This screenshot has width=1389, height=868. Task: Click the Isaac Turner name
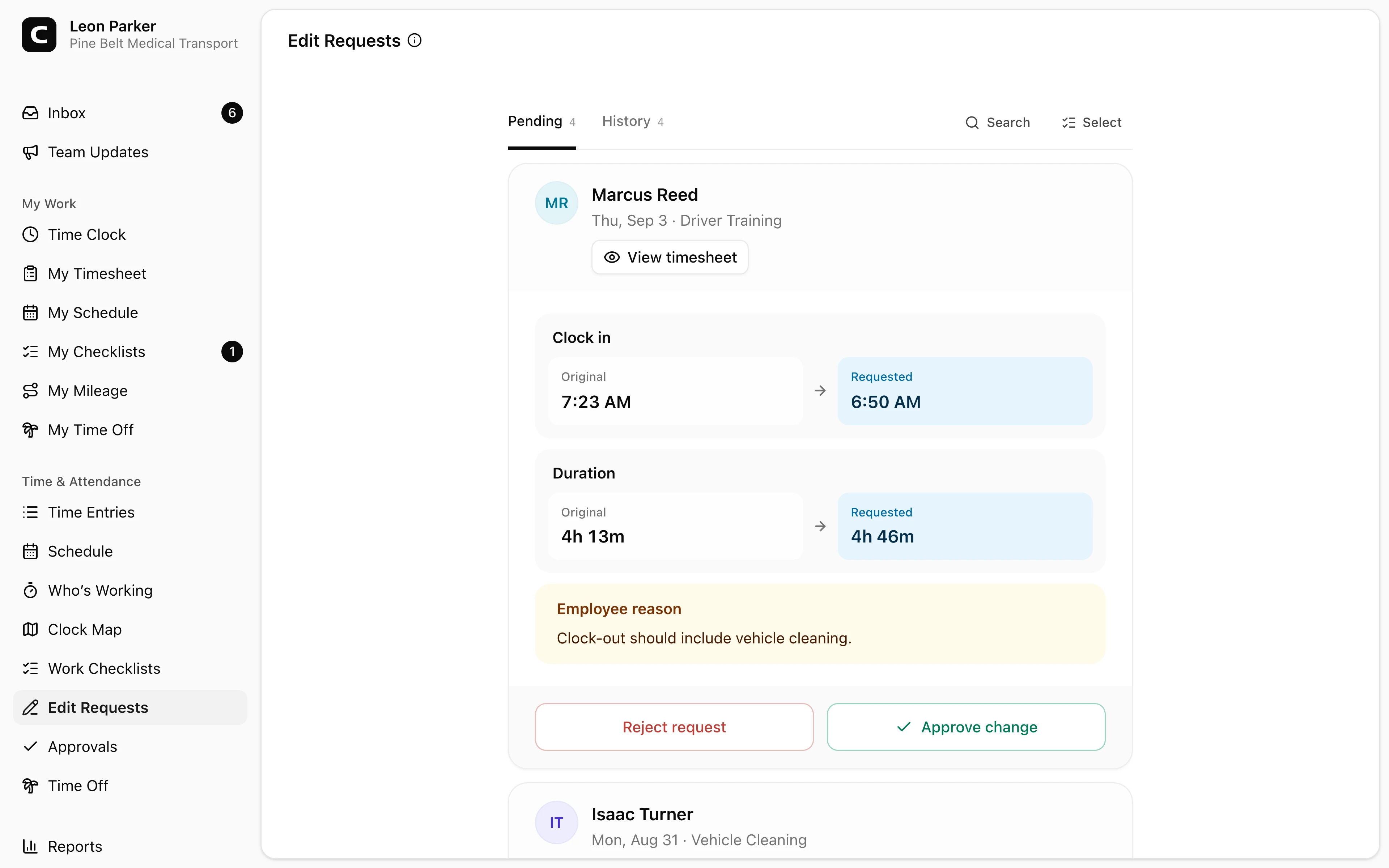click(x=642, y=814)
